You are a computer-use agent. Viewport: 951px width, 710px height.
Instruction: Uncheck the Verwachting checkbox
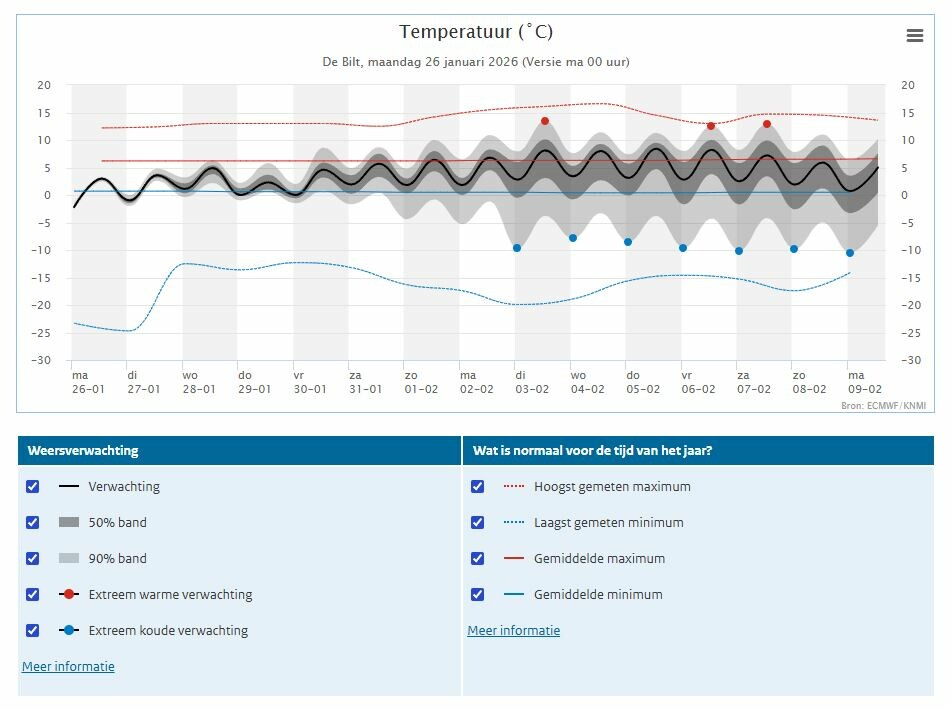[33, 486]
